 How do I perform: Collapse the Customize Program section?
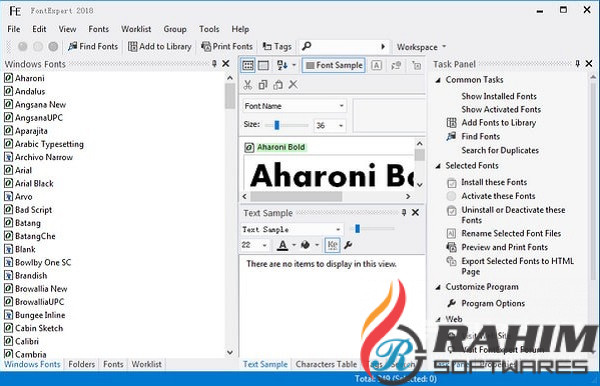tap(439, 287)
